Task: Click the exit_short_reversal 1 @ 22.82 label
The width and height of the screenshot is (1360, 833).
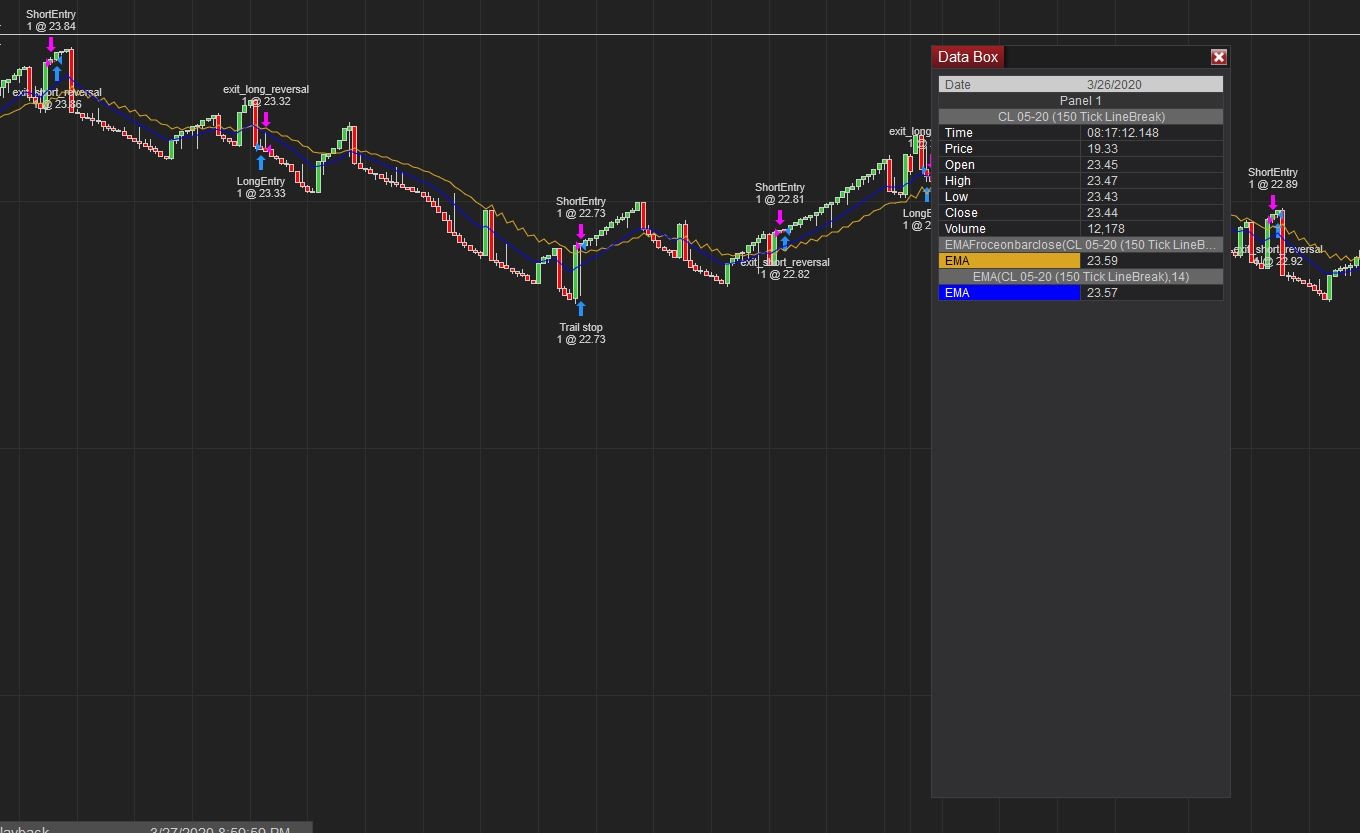Action: (785, 269)
